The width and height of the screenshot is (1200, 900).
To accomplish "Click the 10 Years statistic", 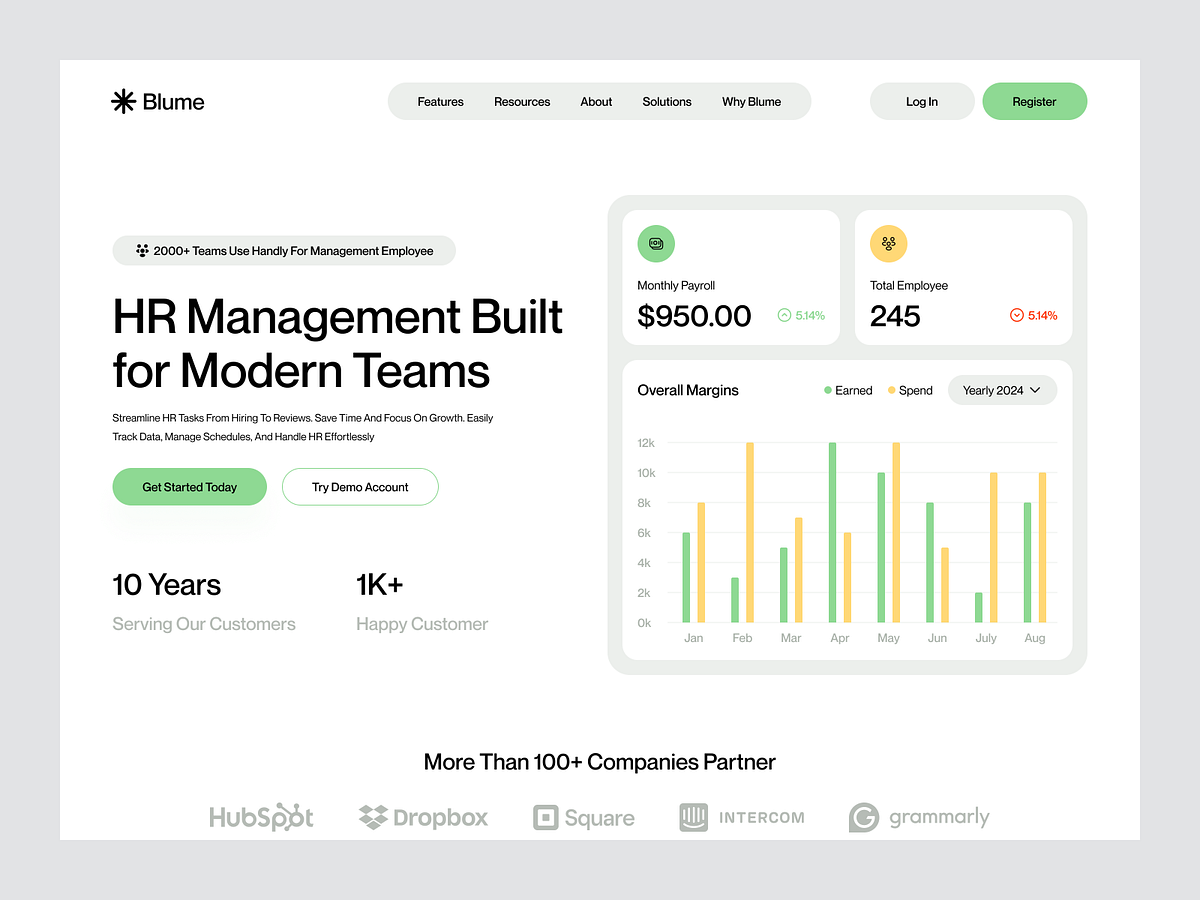I will [x=167, y=584].
